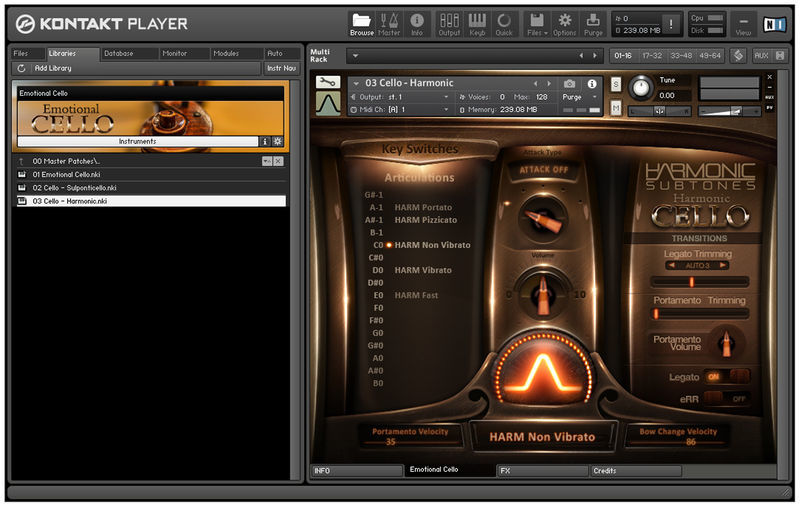Click the rack save disk icon
Screen dimensions: 800x507
click(x=780, y=56)
